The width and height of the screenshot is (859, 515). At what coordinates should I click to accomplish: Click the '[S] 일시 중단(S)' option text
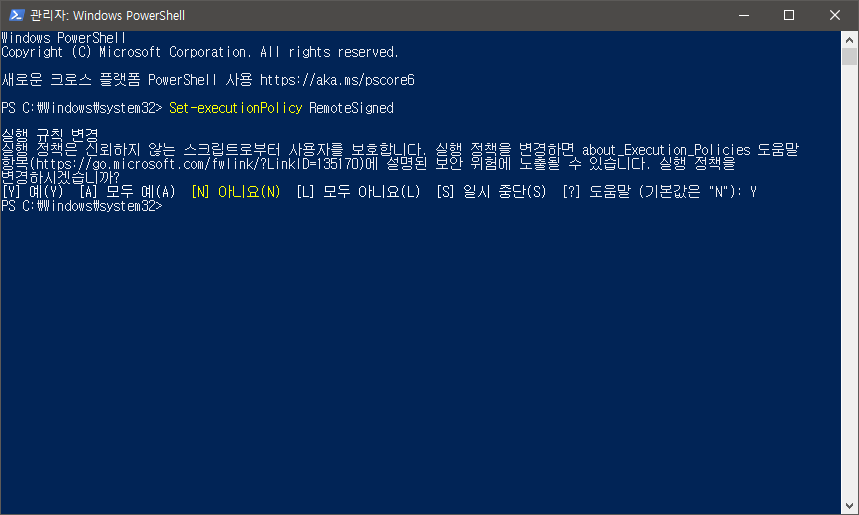click(491, 191)
